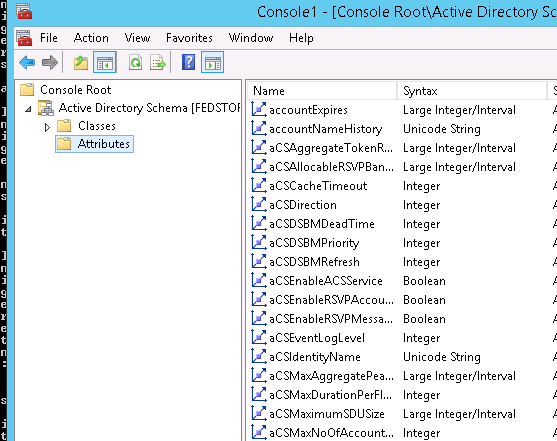The height and width of the screenshot is (441, 557).
Task: Select the accountExpires attribute name
Action: point(308,110)
